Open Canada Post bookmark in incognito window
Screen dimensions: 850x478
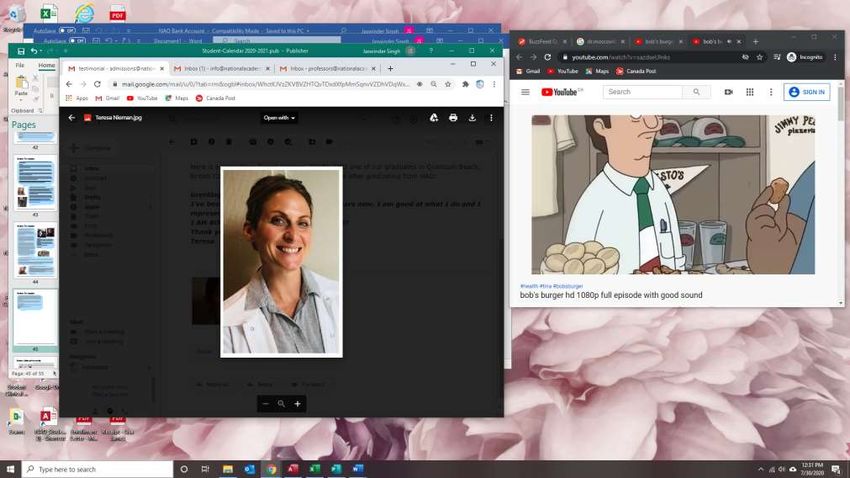click(x=636, y=71)
